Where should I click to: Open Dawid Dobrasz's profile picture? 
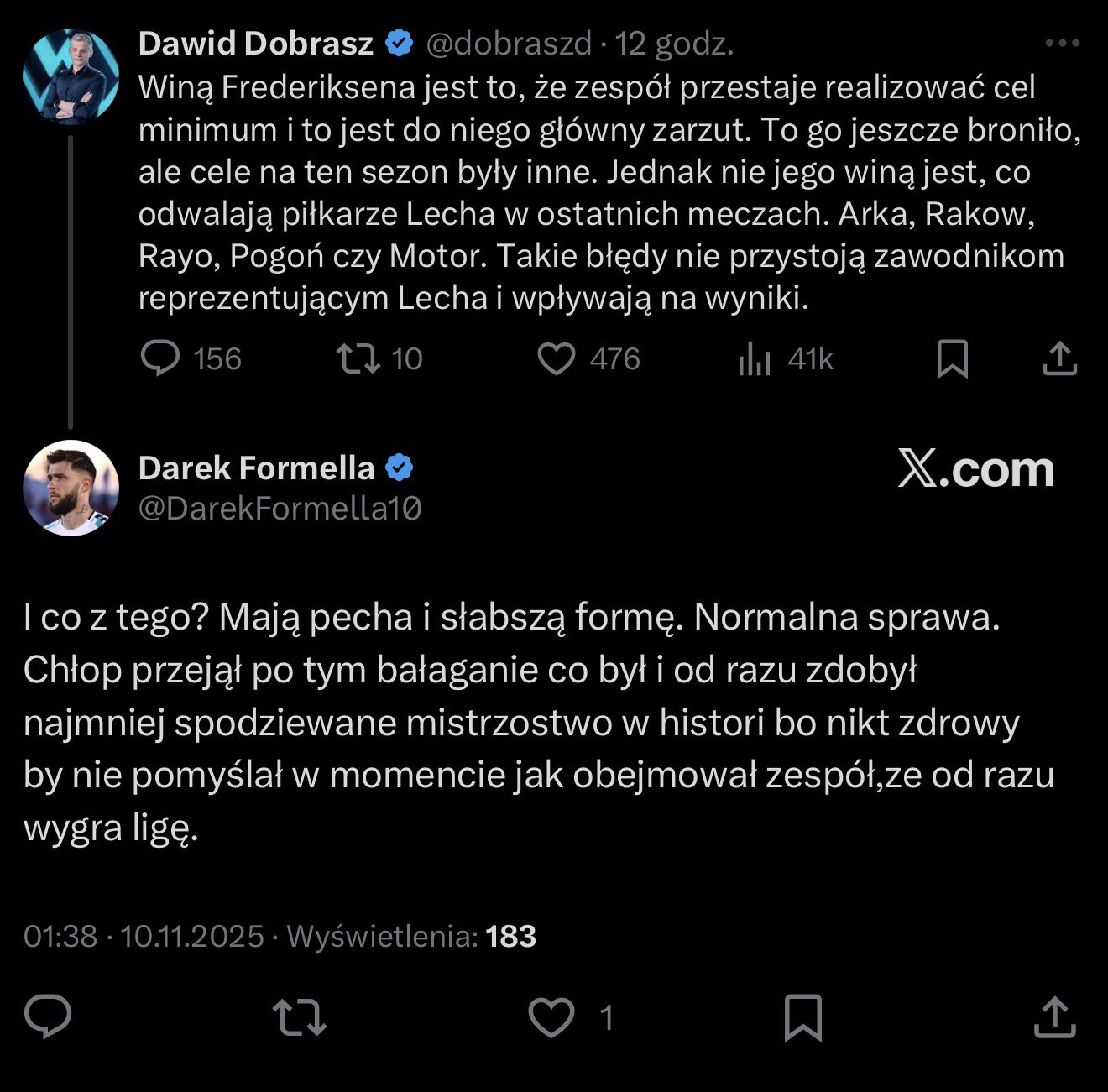[71, 77]
